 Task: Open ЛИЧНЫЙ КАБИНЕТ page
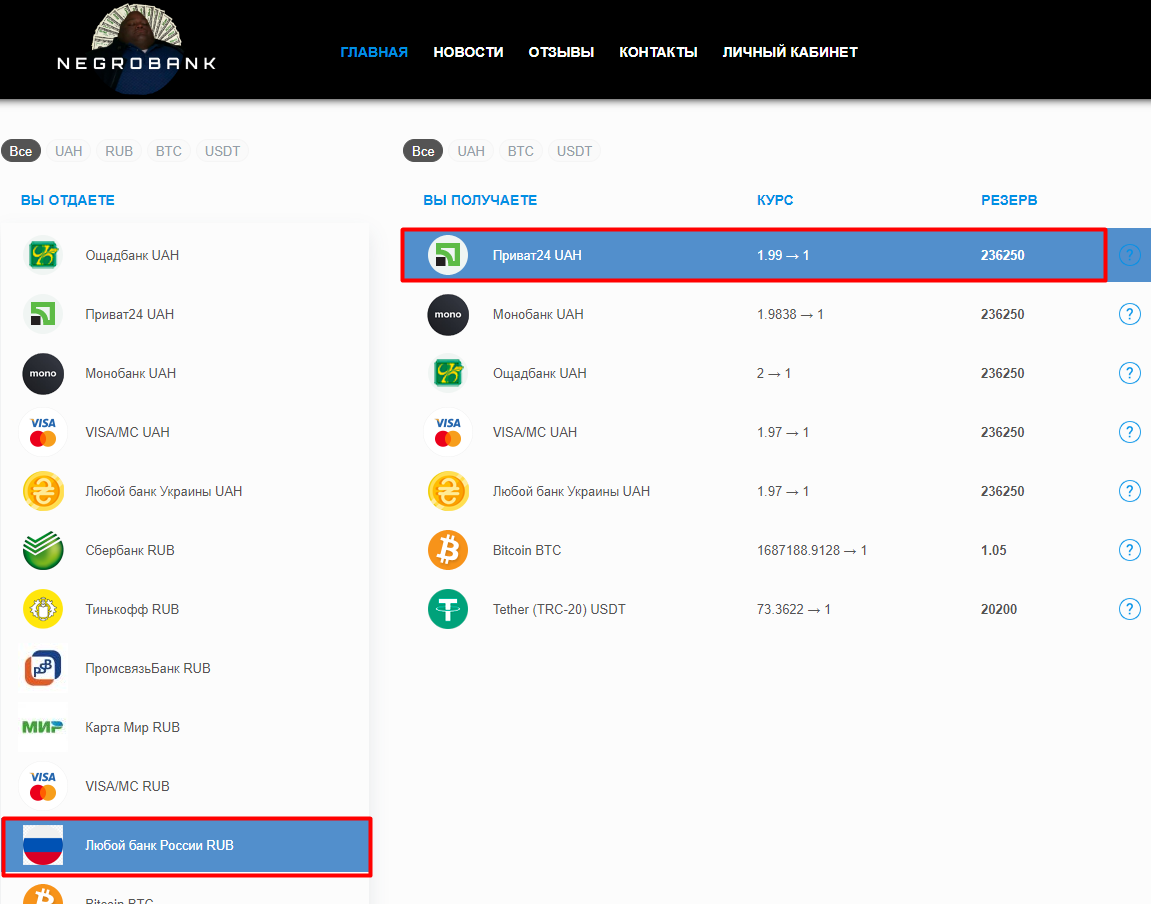point(790,52)
